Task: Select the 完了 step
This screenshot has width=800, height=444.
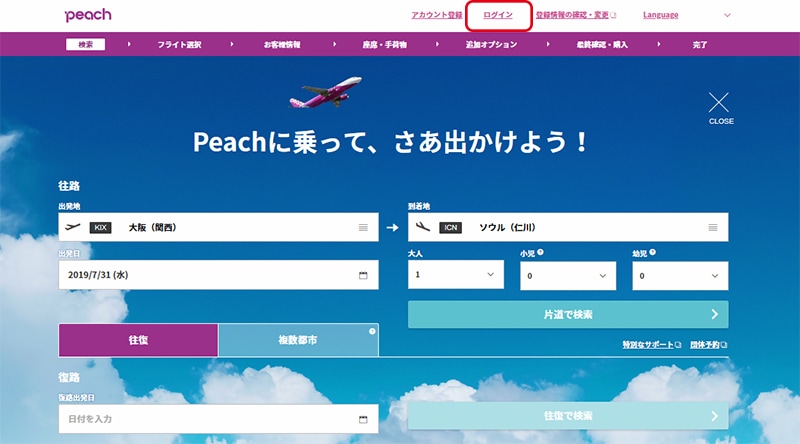Action: pos(699,45)
